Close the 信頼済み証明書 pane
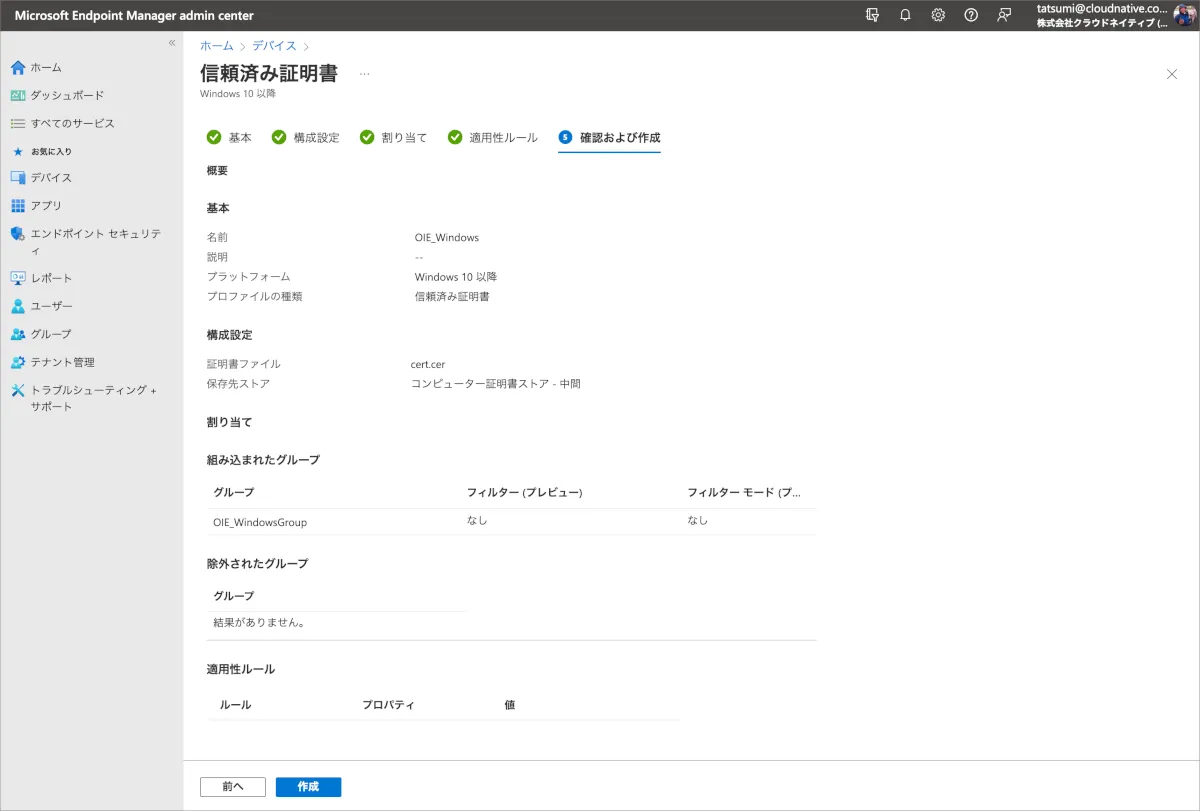1200x811 pixels. click(1172, 74)
